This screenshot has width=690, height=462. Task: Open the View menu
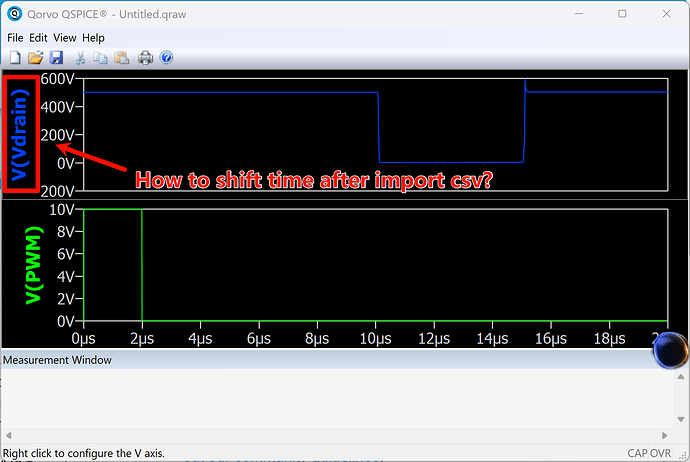coord(64,38)
